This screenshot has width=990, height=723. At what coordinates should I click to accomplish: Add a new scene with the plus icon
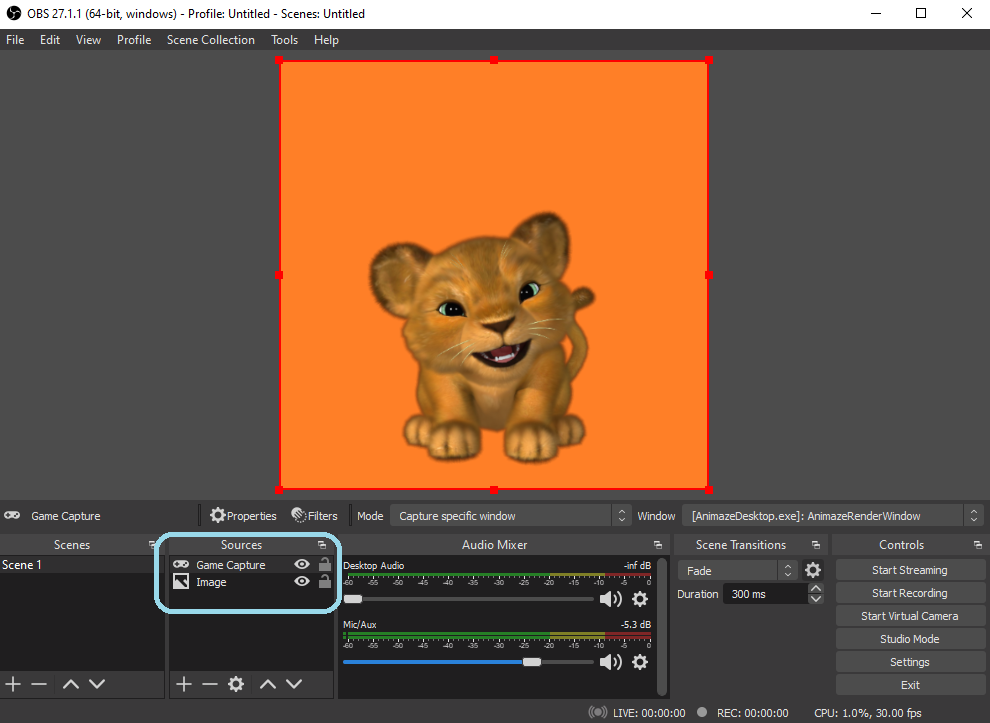14,684
